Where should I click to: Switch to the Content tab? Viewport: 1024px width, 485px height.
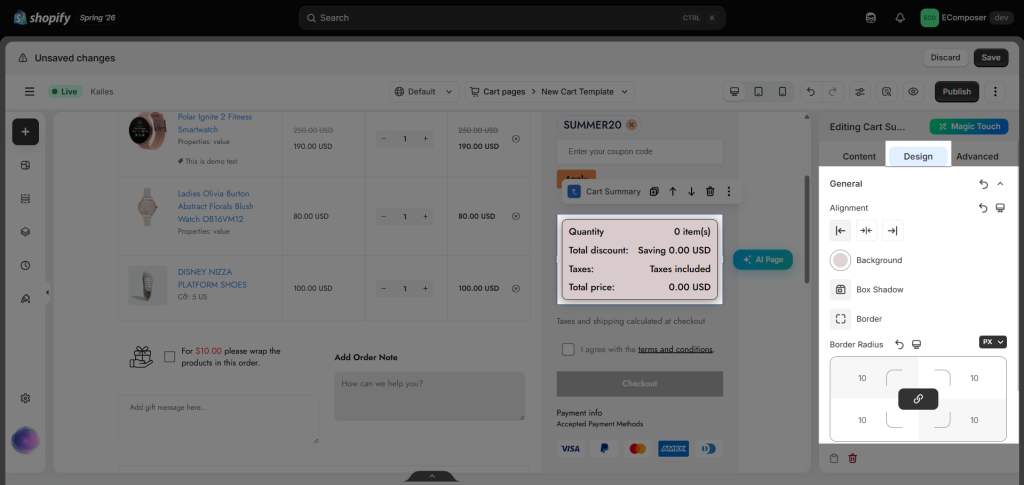pos(859,157)
